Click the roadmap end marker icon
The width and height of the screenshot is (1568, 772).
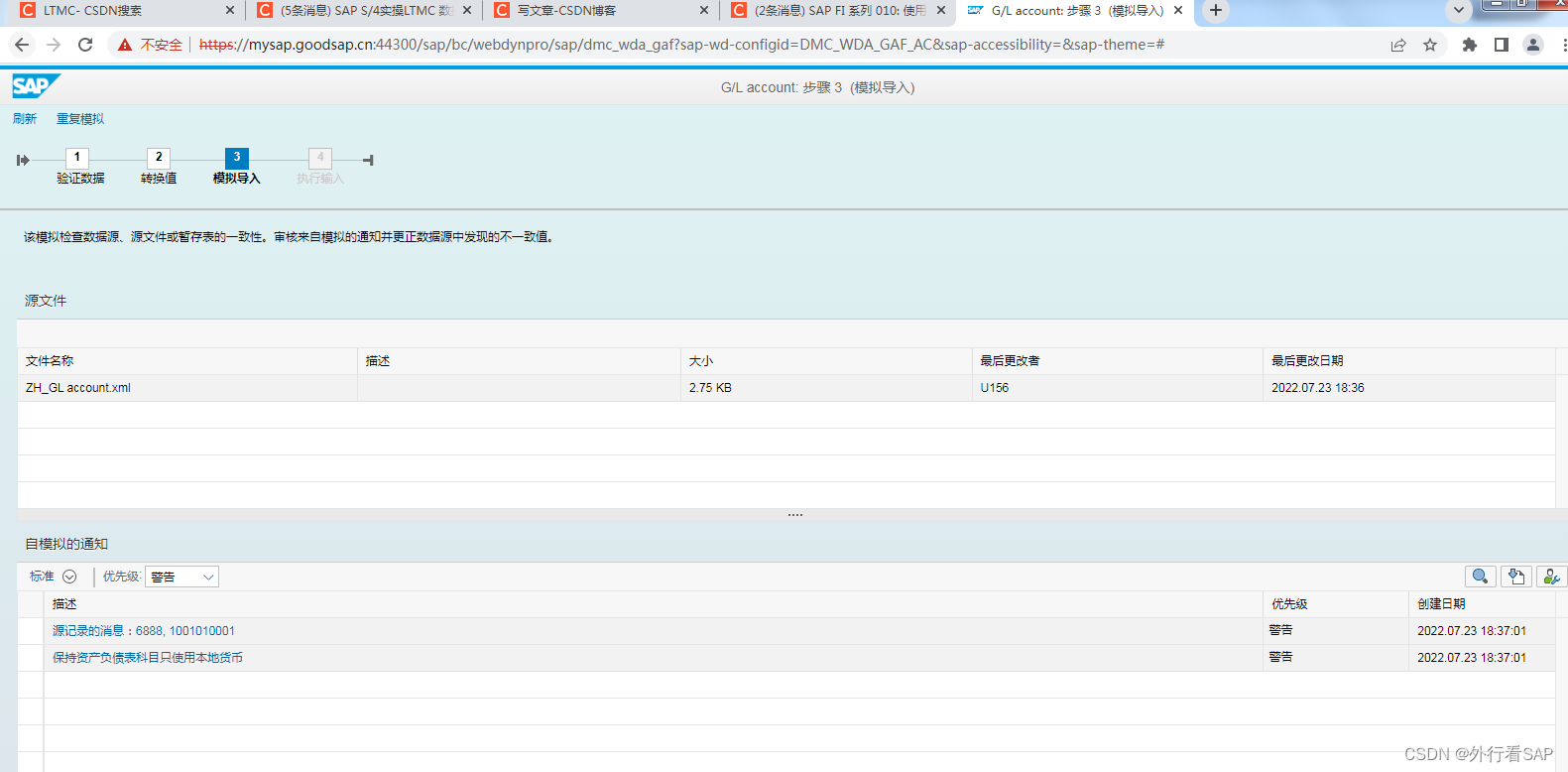368,160
